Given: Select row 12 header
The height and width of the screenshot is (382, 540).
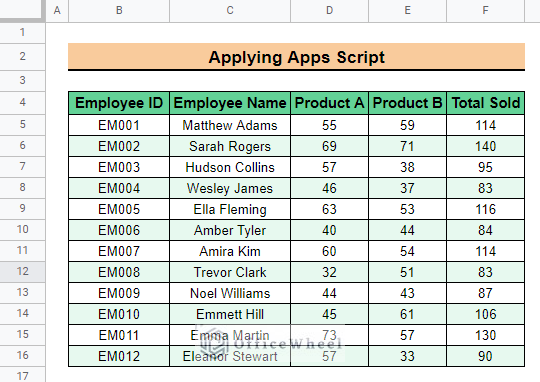Looking at the screenshot, I should click(x=22, y=272).
